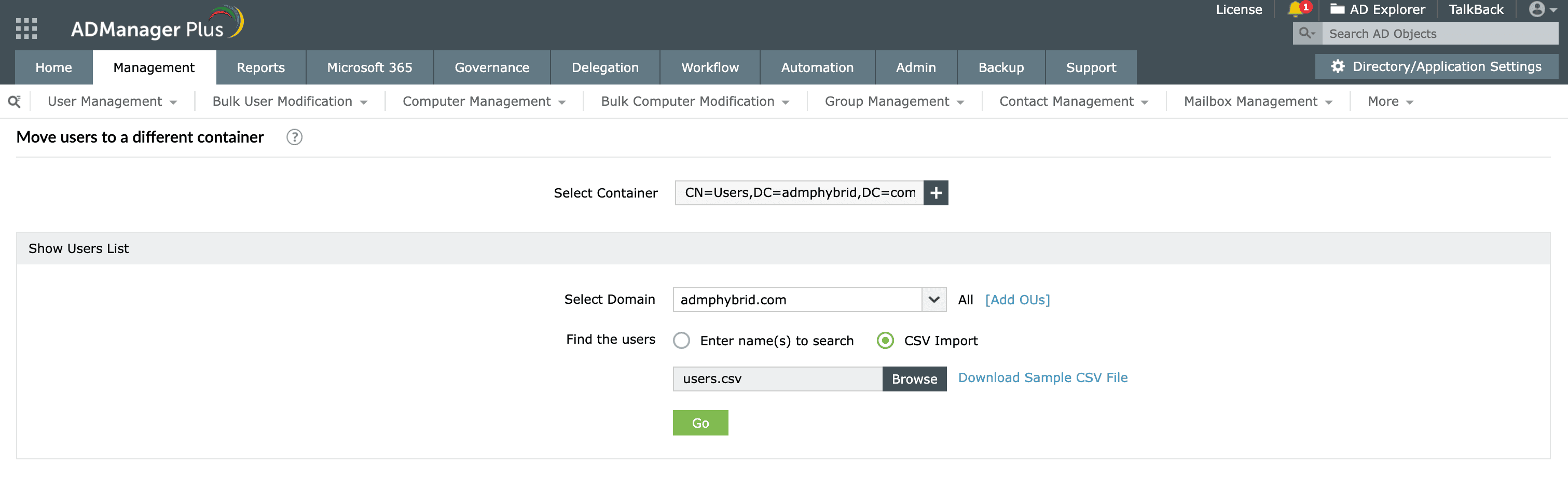Open the apps grid launcher icon
Screen dimensions: 1568x478
[x=26, y=29]
